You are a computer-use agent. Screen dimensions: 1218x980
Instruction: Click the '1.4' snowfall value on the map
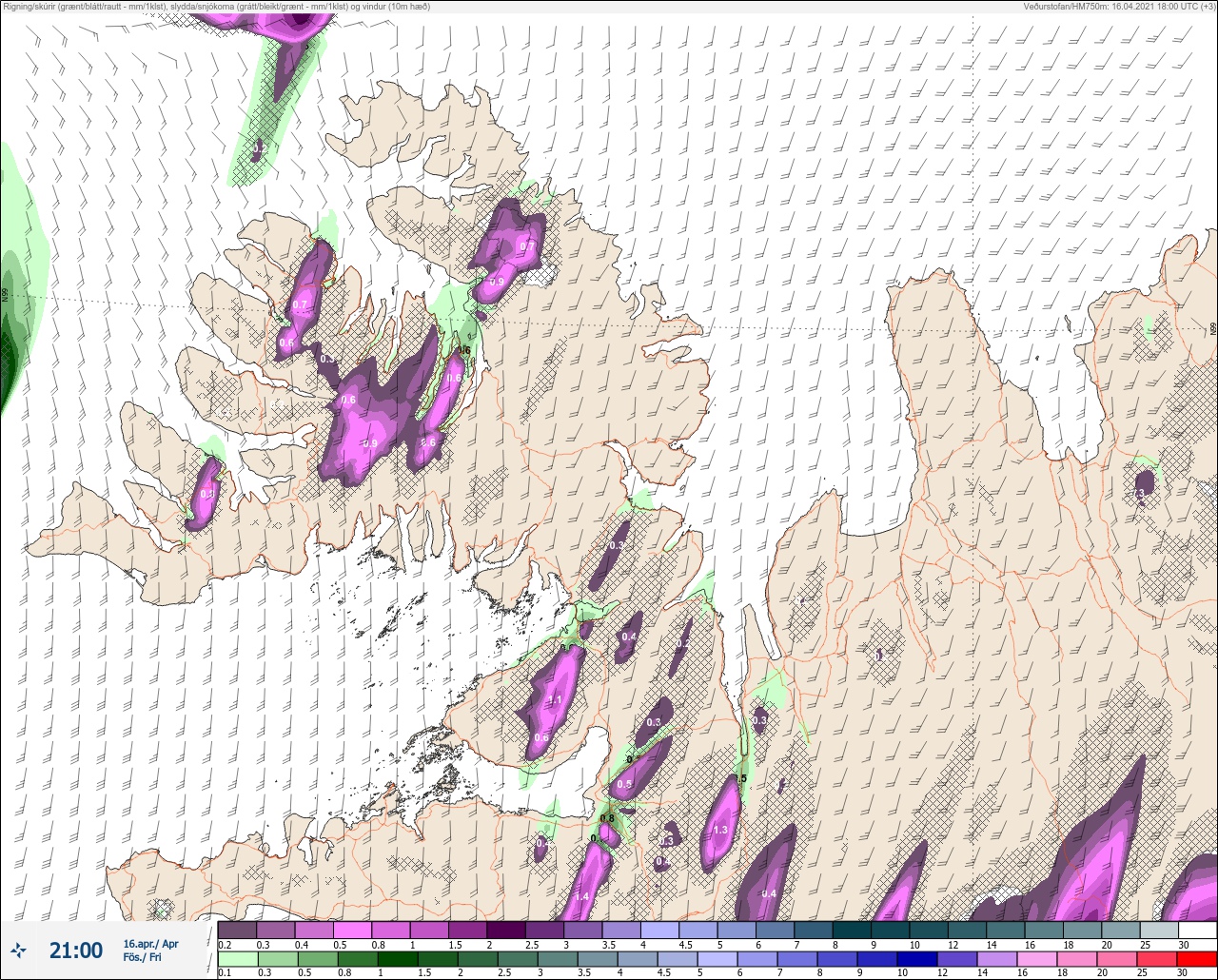(x=583, y=897)
